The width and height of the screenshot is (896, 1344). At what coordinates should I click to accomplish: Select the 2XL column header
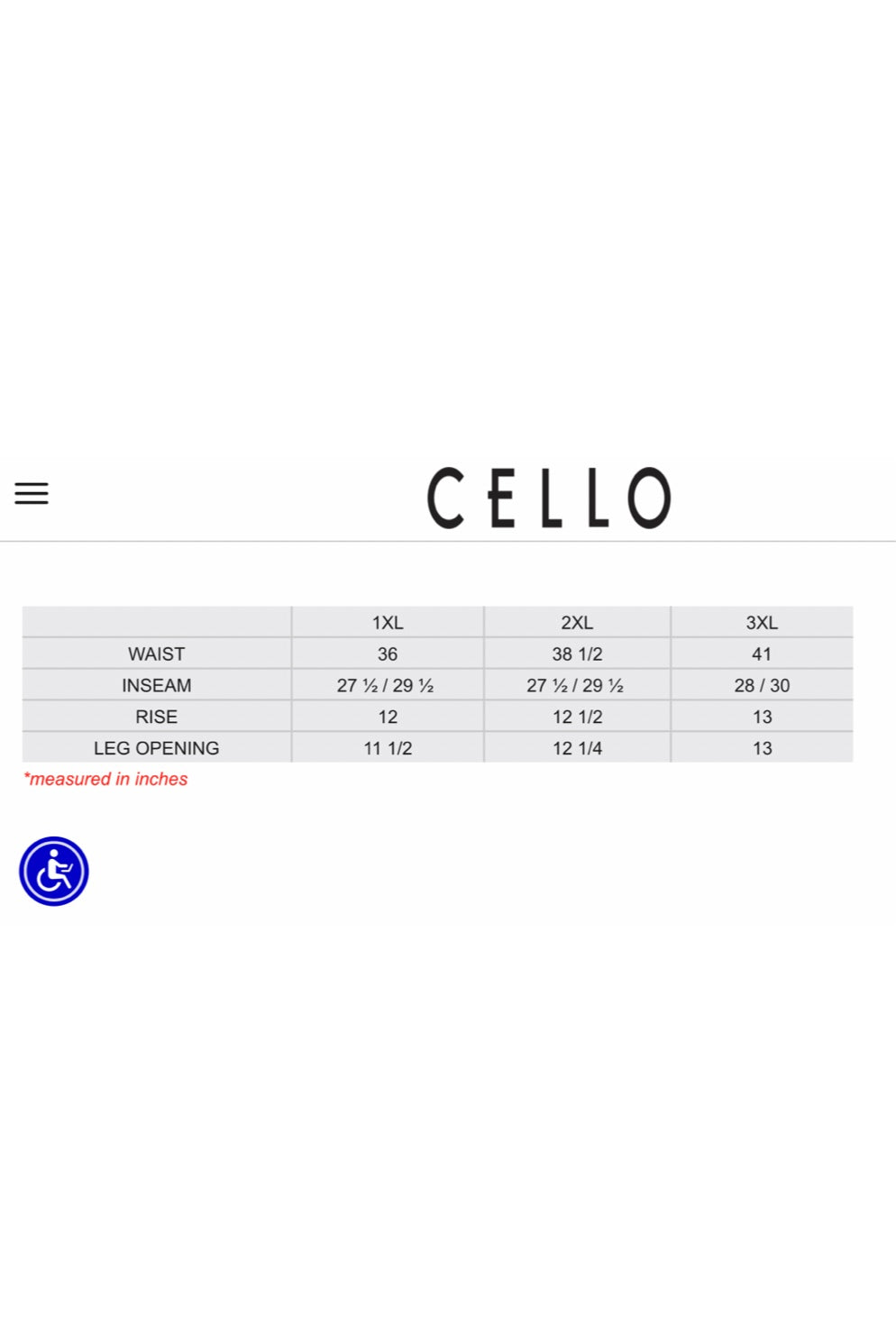[x=577, y=623]
